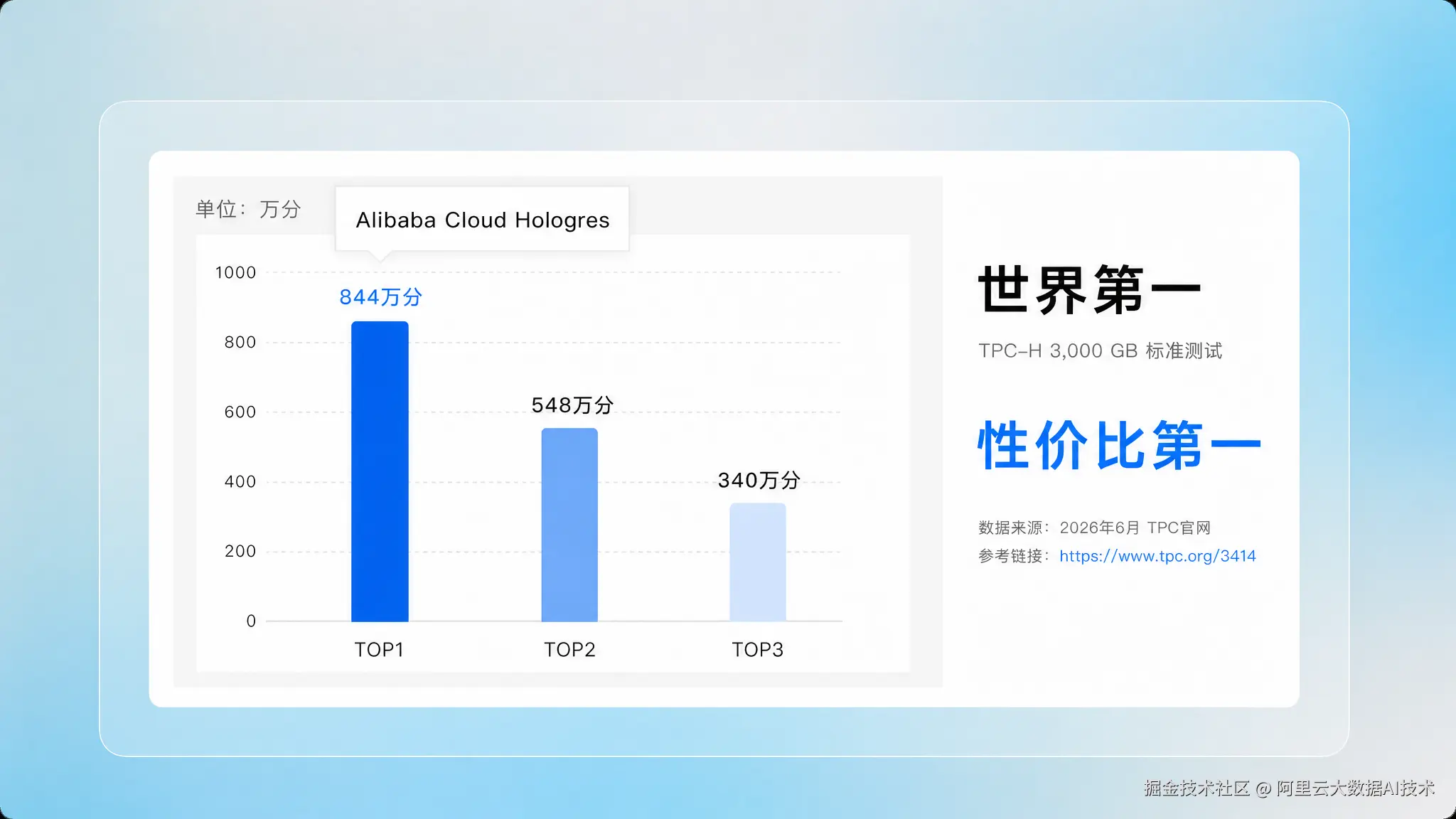Click the "340万分" value label

759,481
